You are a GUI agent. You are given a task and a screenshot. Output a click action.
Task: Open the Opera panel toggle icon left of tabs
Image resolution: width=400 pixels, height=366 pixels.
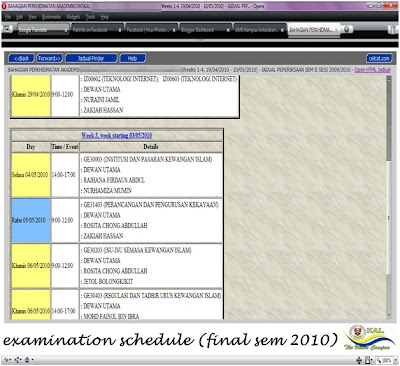click(7, 29)
